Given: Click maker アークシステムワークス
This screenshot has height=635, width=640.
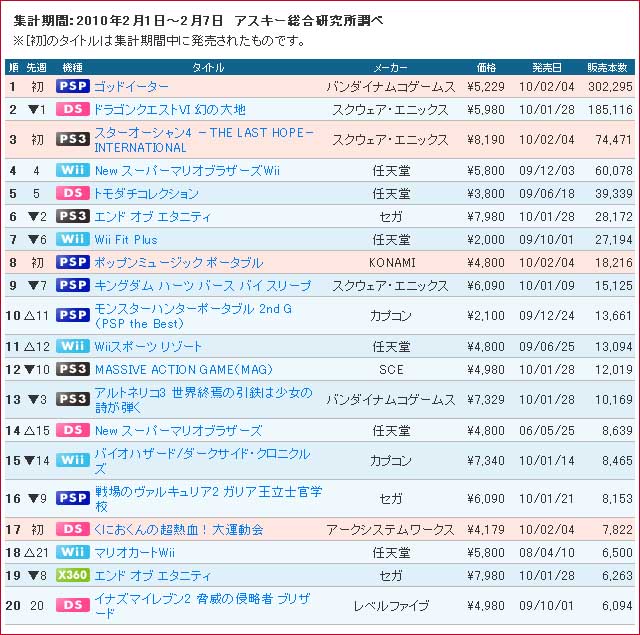Looking at the screenshot, I should coord(390,530).
